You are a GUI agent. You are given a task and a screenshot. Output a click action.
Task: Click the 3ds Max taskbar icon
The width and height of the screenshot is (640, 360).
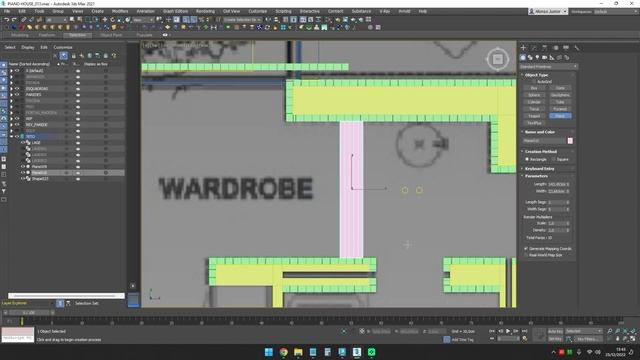[357, 352]
